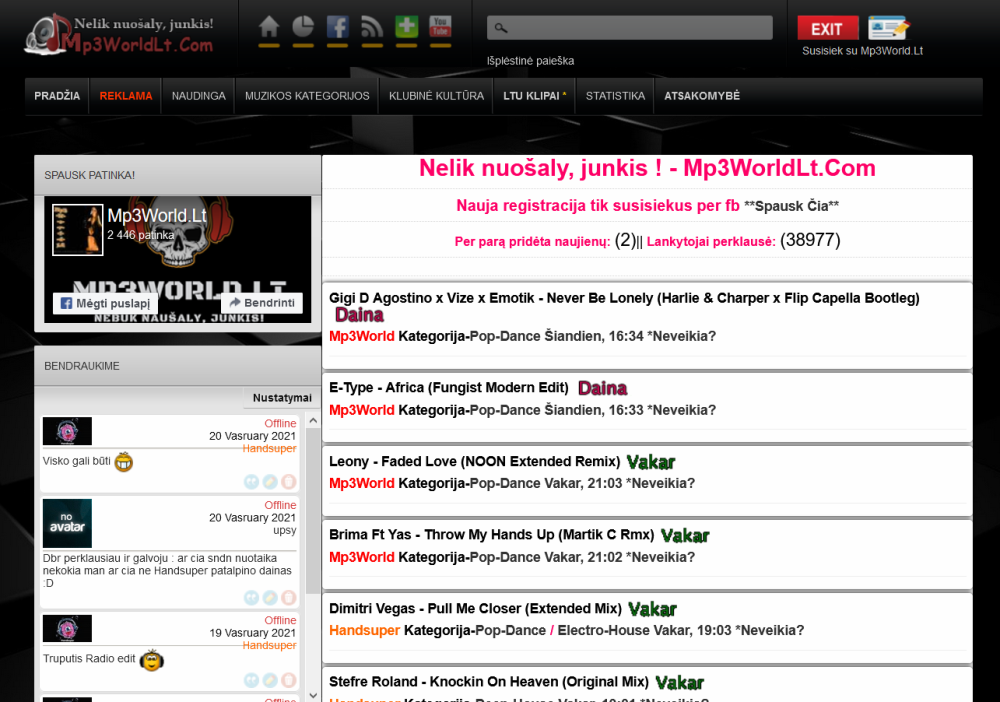Open the 'Išplėstinė paieška' advanced search link

[530, 61]
